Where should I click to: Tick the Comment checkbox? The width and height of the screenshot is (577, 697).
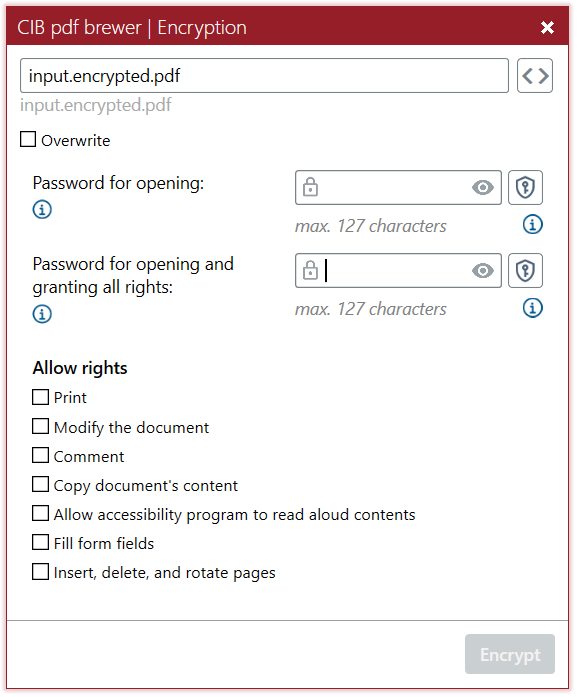click(40, 456)
